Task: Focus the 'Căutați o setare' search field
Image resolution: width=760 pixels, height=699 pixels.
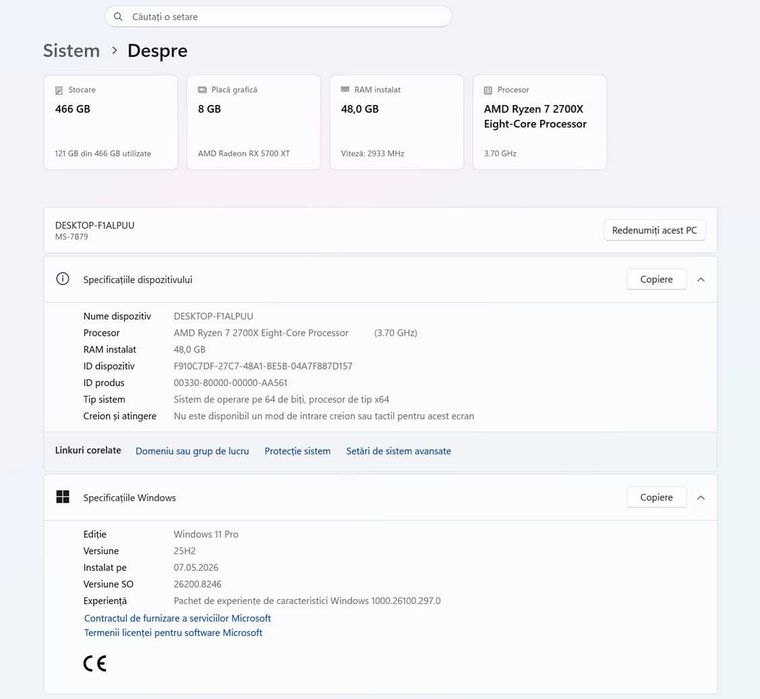Action: tap(278, 16)
